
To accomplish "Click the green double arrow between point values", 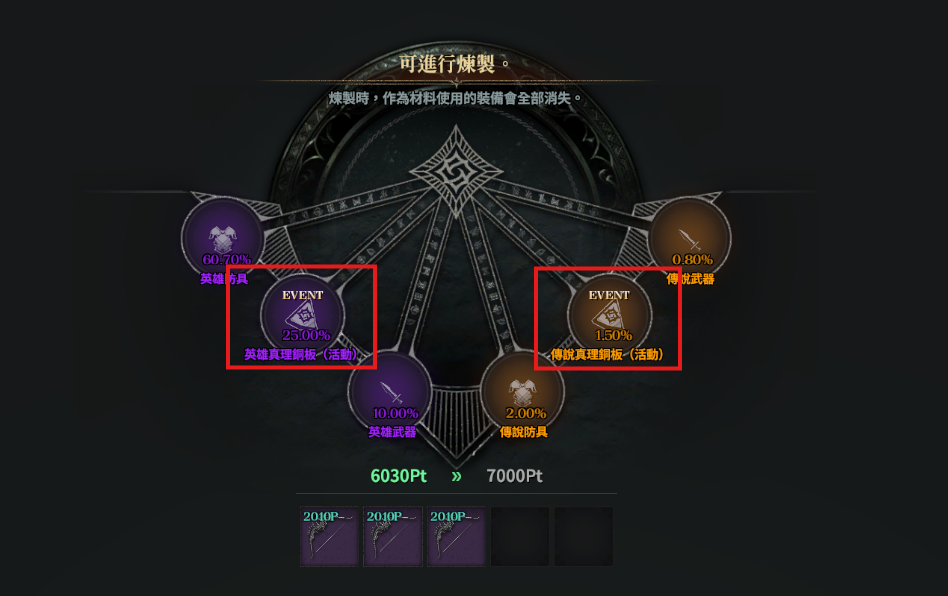I will [456, 476].
